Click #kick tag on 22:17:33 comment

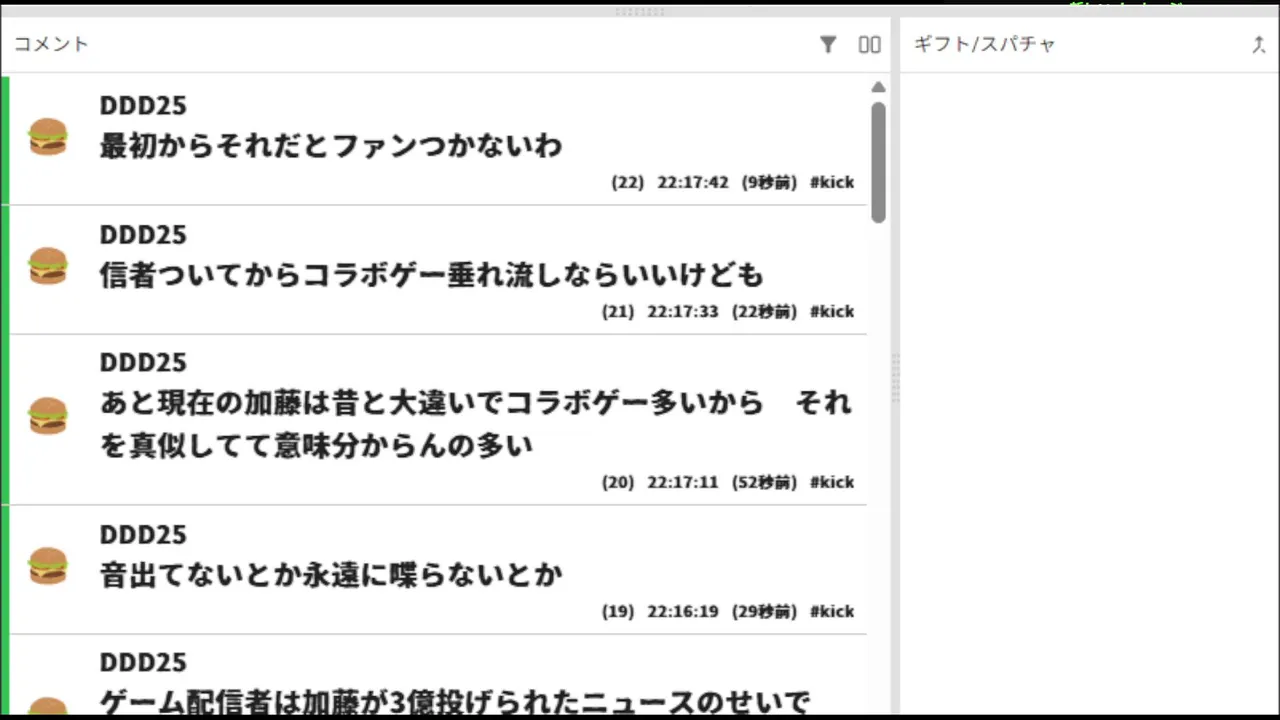[x=832, y=311]
